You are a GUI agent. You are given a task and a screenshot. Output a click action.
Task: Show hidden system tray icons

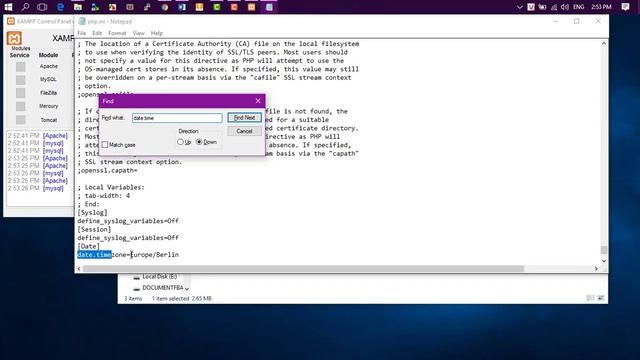(x=519, y=7)
